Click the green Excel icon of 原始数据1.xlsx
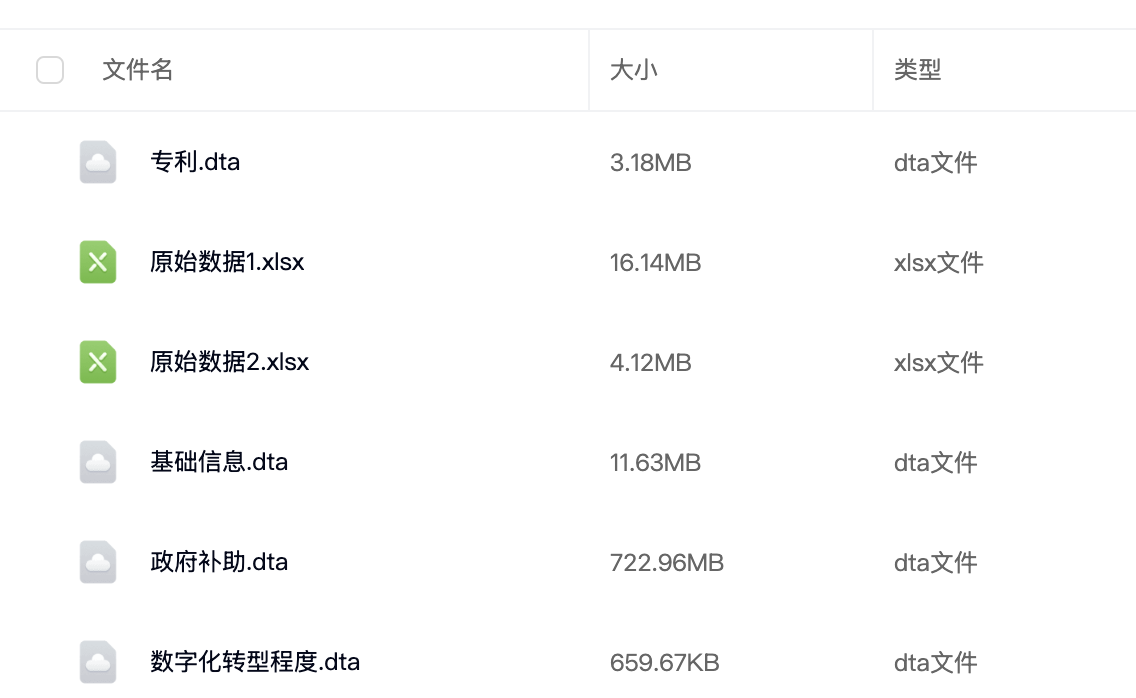 click(x=98, y=262)
